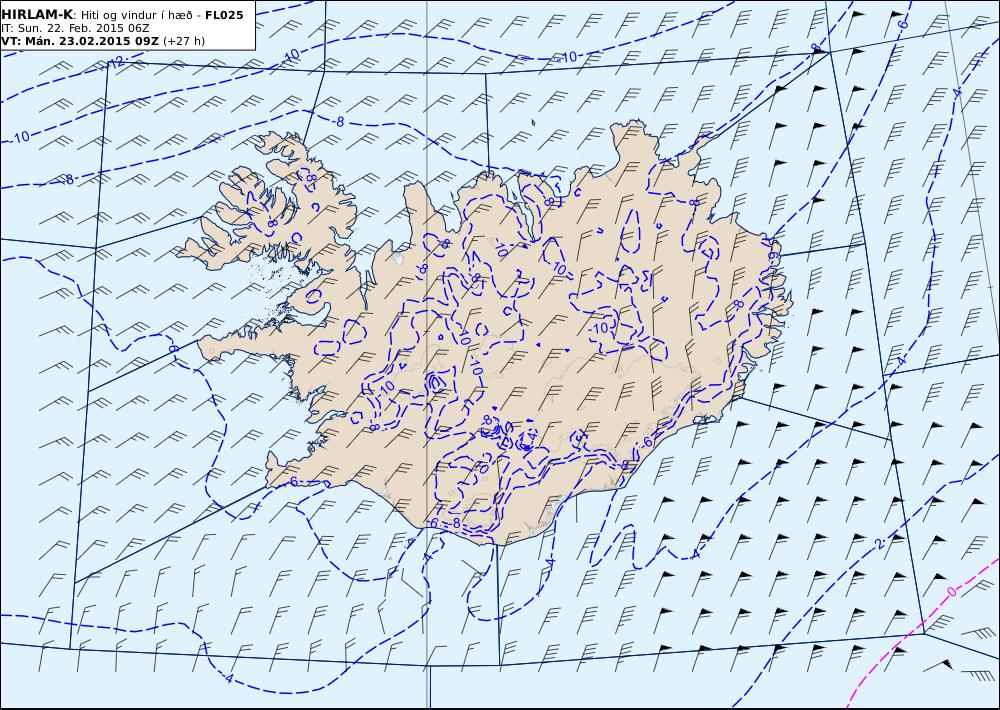This screenshot has width=1000, height=710.
Task: Click the FL025 flight level label
Action: (x=224, y=15)
